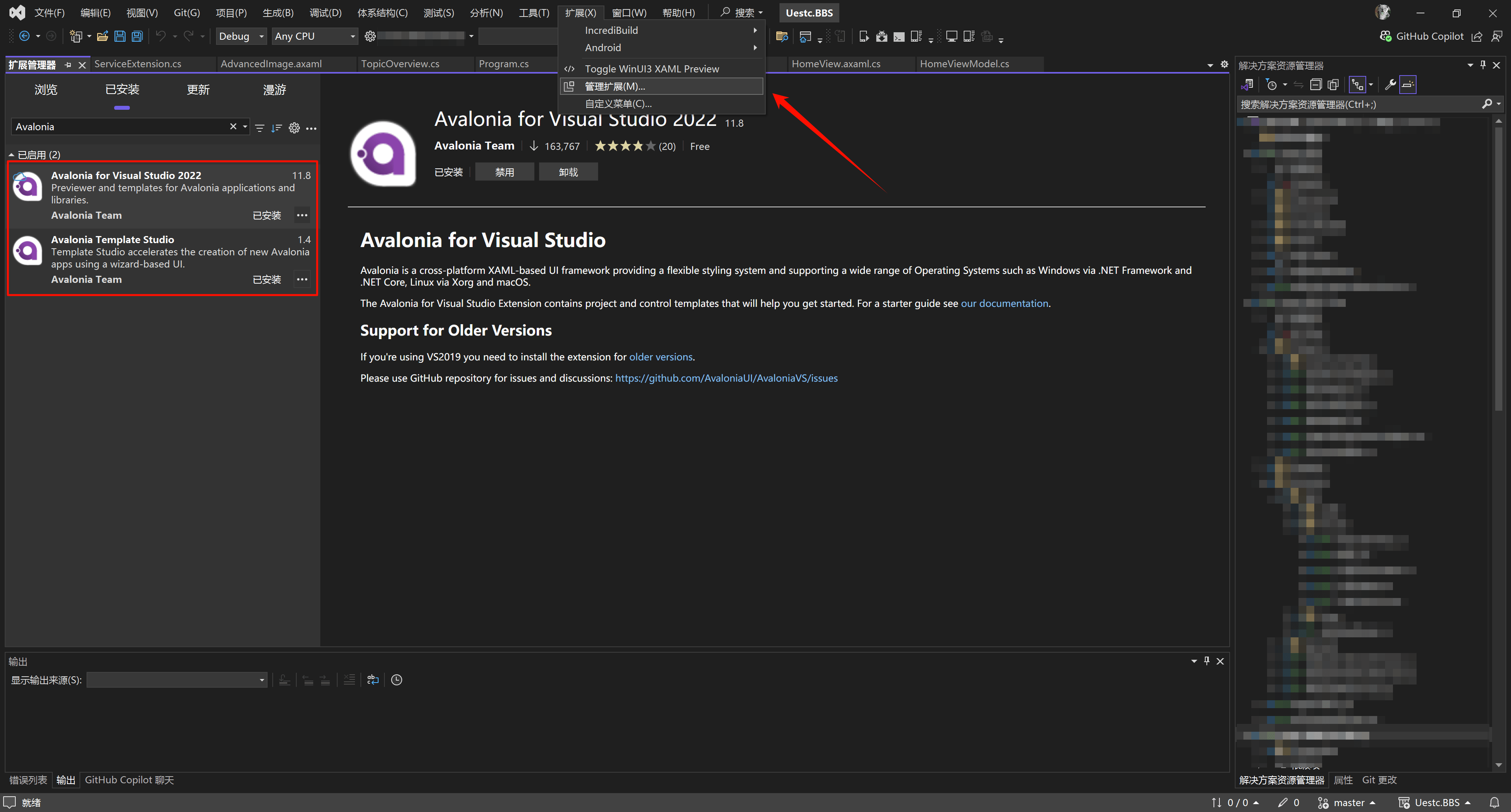This screenshot has height=812, width=1511.
Task: Switch to the 浏览 tab
Action: [46, 90]
